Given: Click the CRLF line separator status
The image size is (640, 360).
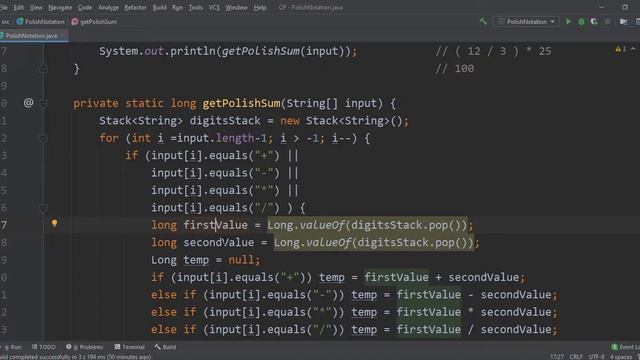Looking at the screenshot, I should click(x=576, y=357).
